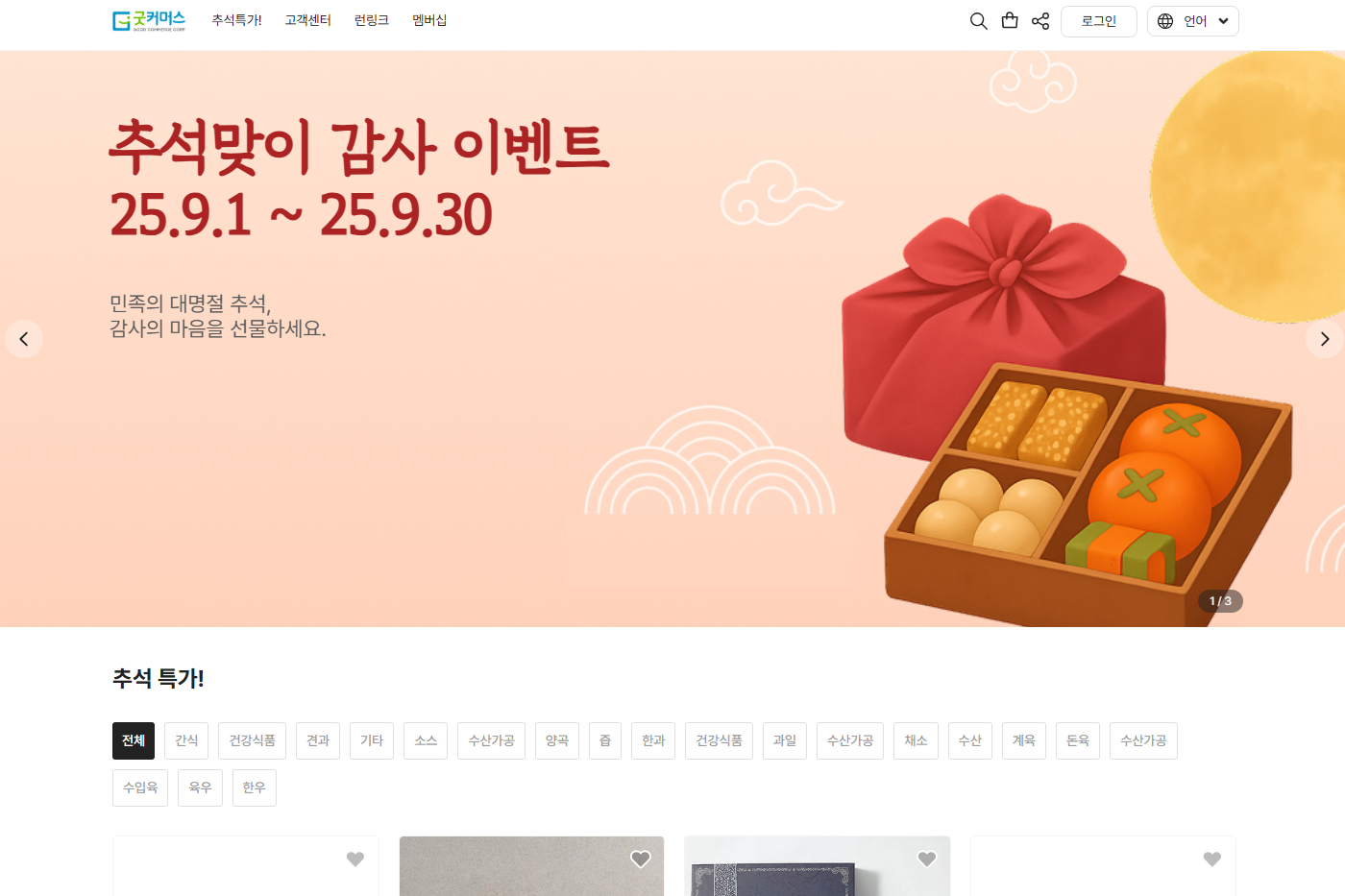Open the search magnifier icon
Image resolution: width=1345 pixels, height=896 pixels.
978,21
